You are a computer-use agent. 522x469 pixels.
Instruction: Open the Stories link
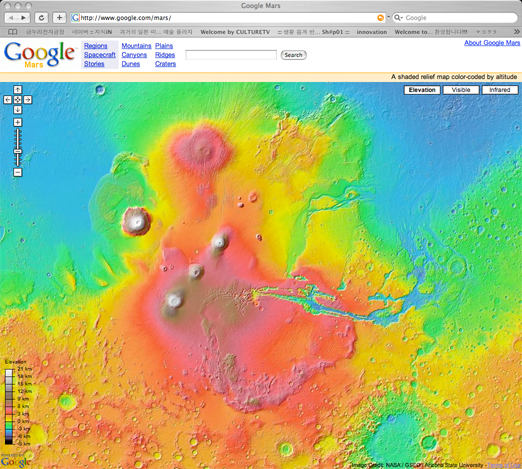pyautogui.click(x=94, y=64)
